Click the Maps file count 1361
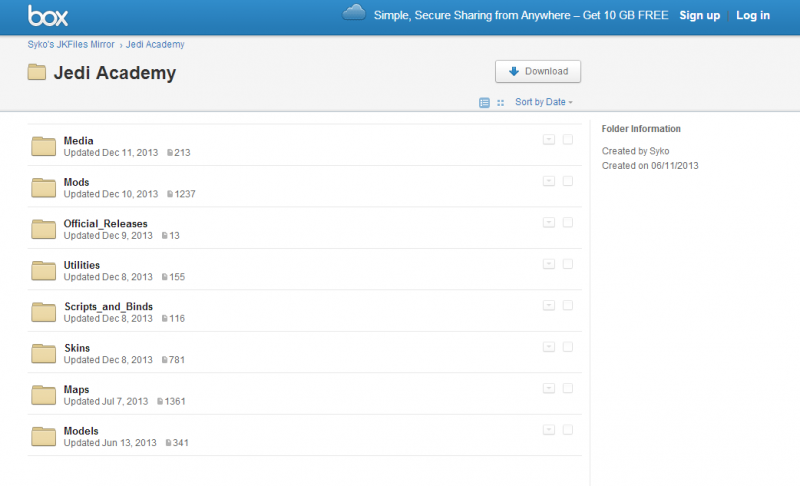800x486 pixels. pos(174,401)
